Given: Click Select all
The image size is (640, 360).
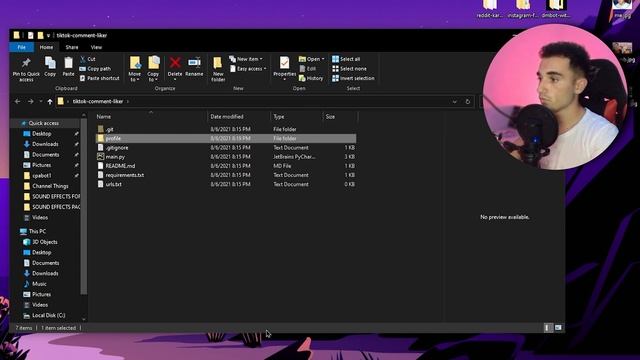Looking at the screenshot, I should (346, 59).
